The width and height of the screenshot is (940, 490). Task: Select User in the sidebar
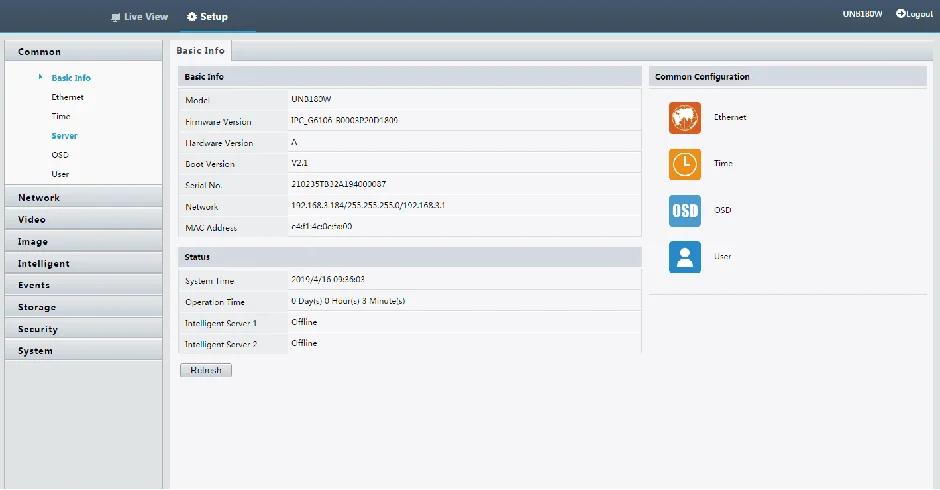60,174
